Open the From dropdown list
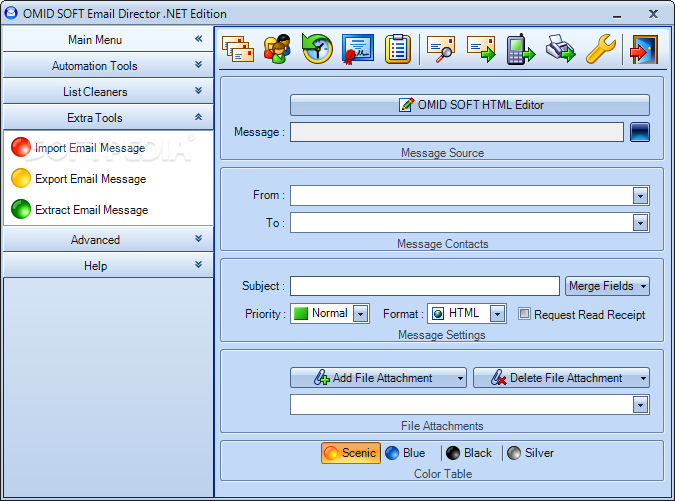 click(641, 196)
